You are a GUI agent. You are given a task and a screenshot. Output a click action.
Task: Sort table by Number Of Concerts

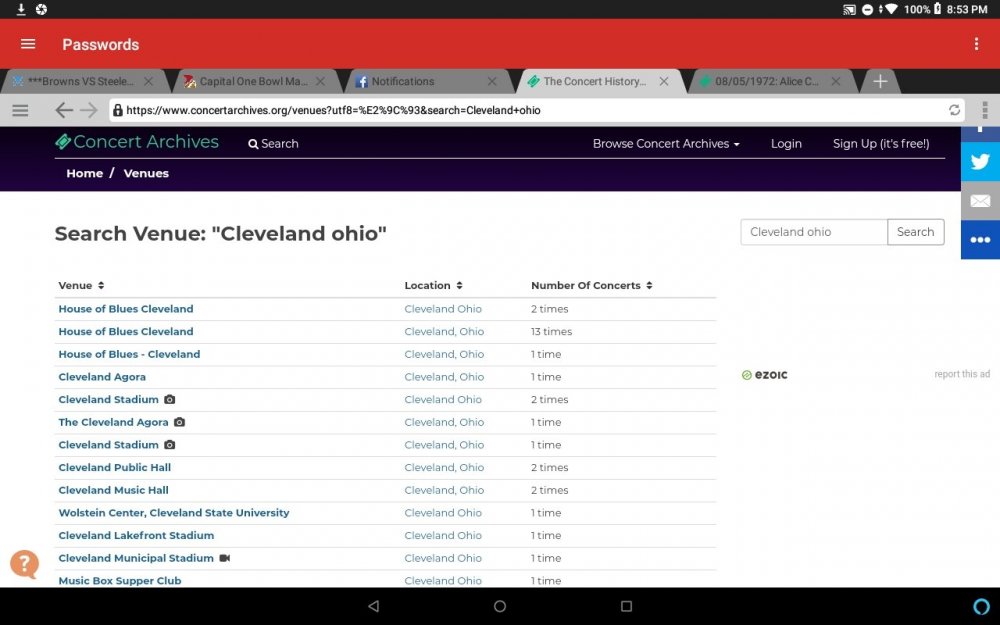(x=592, y=286)
